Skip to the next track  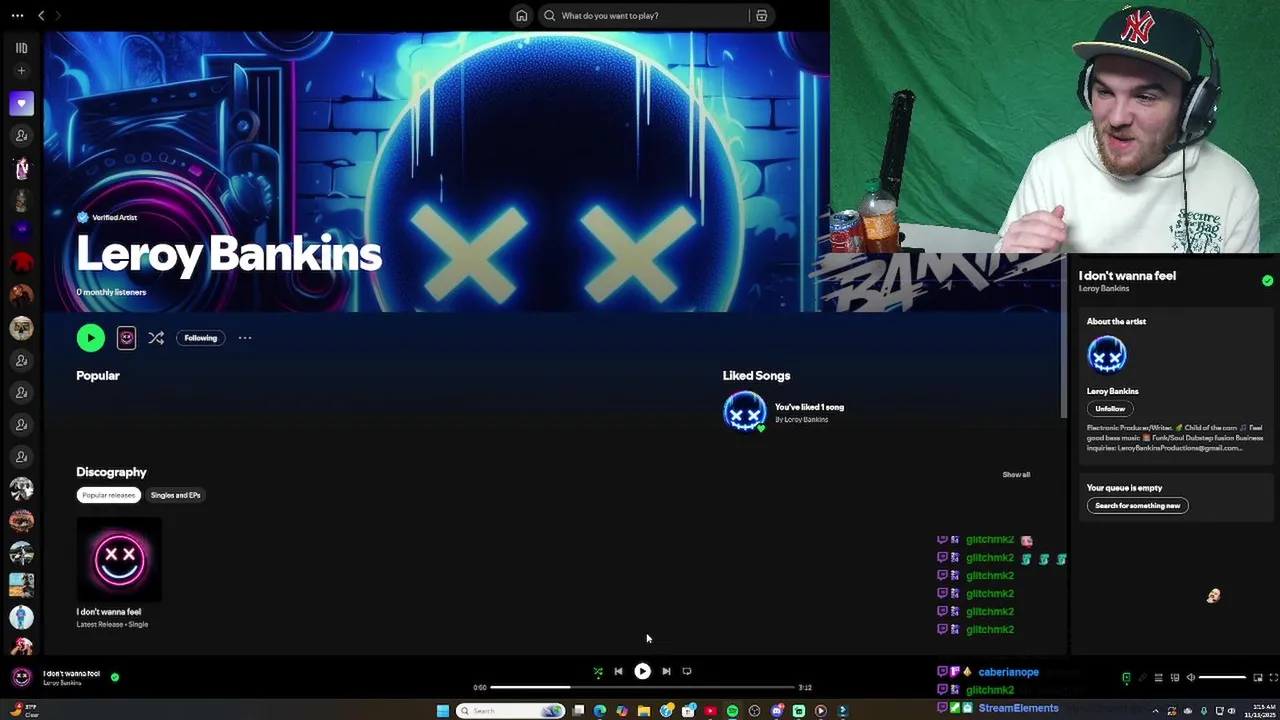666,672
